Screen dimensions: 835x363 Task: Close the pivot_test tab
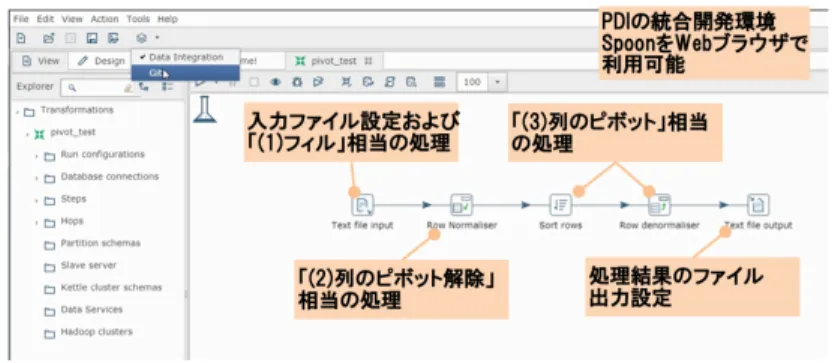click(368, 61)
